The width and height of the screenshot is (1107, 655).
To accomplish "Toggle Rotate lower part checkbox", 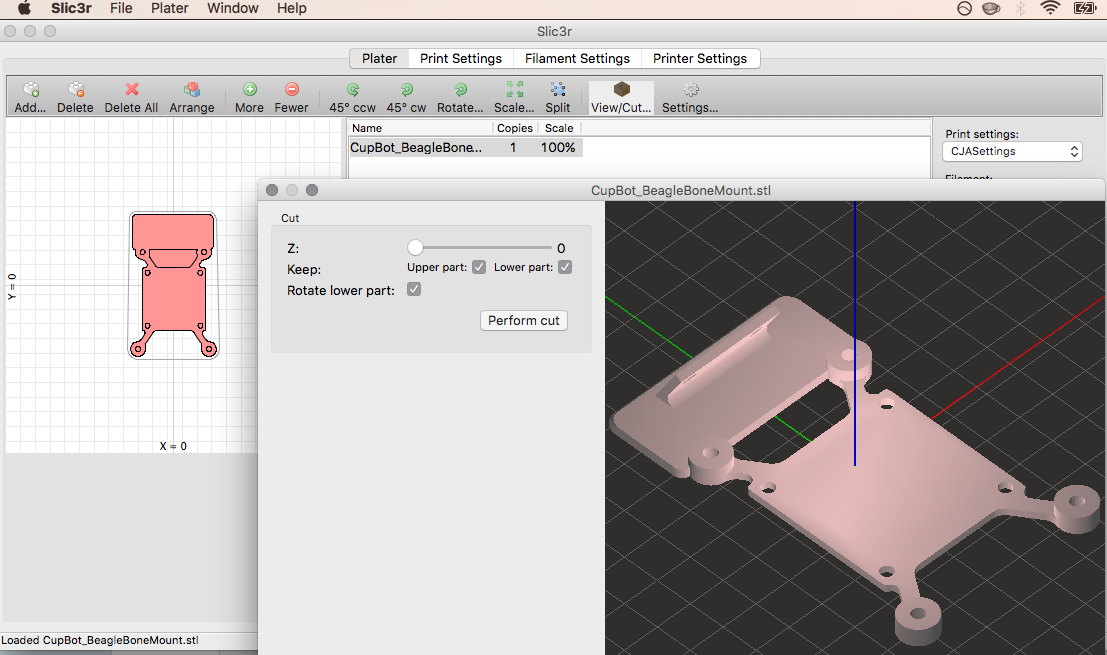I will 414,289.
